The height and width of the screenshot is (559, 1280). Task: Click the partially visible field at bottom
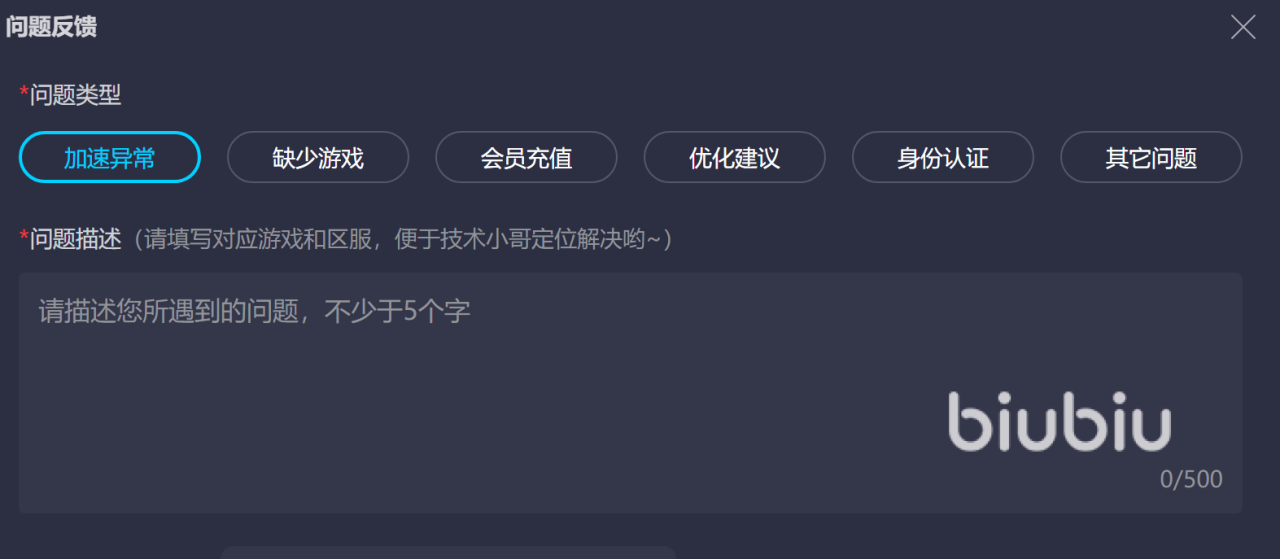point(448,552)
